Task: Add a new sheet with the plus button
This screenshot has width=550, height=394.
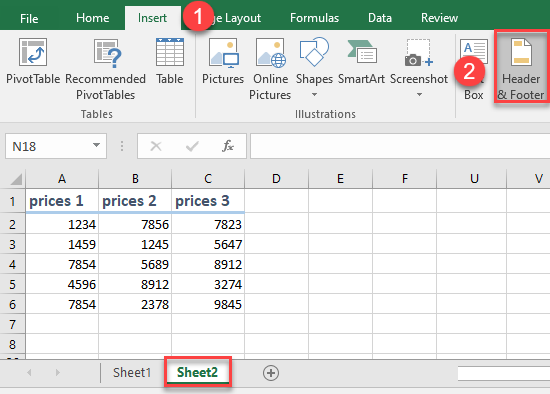Action: click(x=271, y=373)
